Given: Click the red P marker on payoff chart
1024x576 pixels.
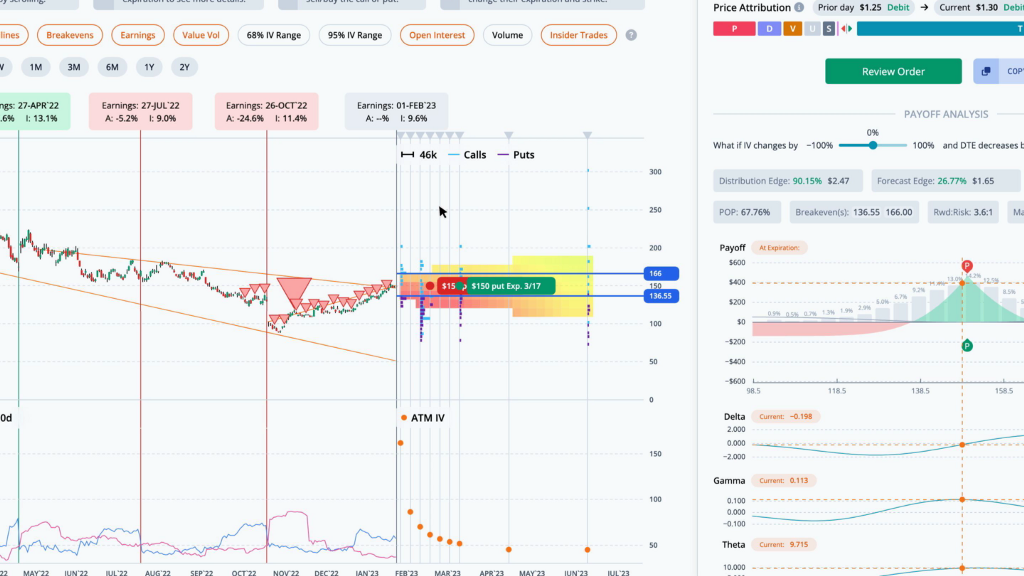Looking at the screenshot, I should tap(967, 266).
